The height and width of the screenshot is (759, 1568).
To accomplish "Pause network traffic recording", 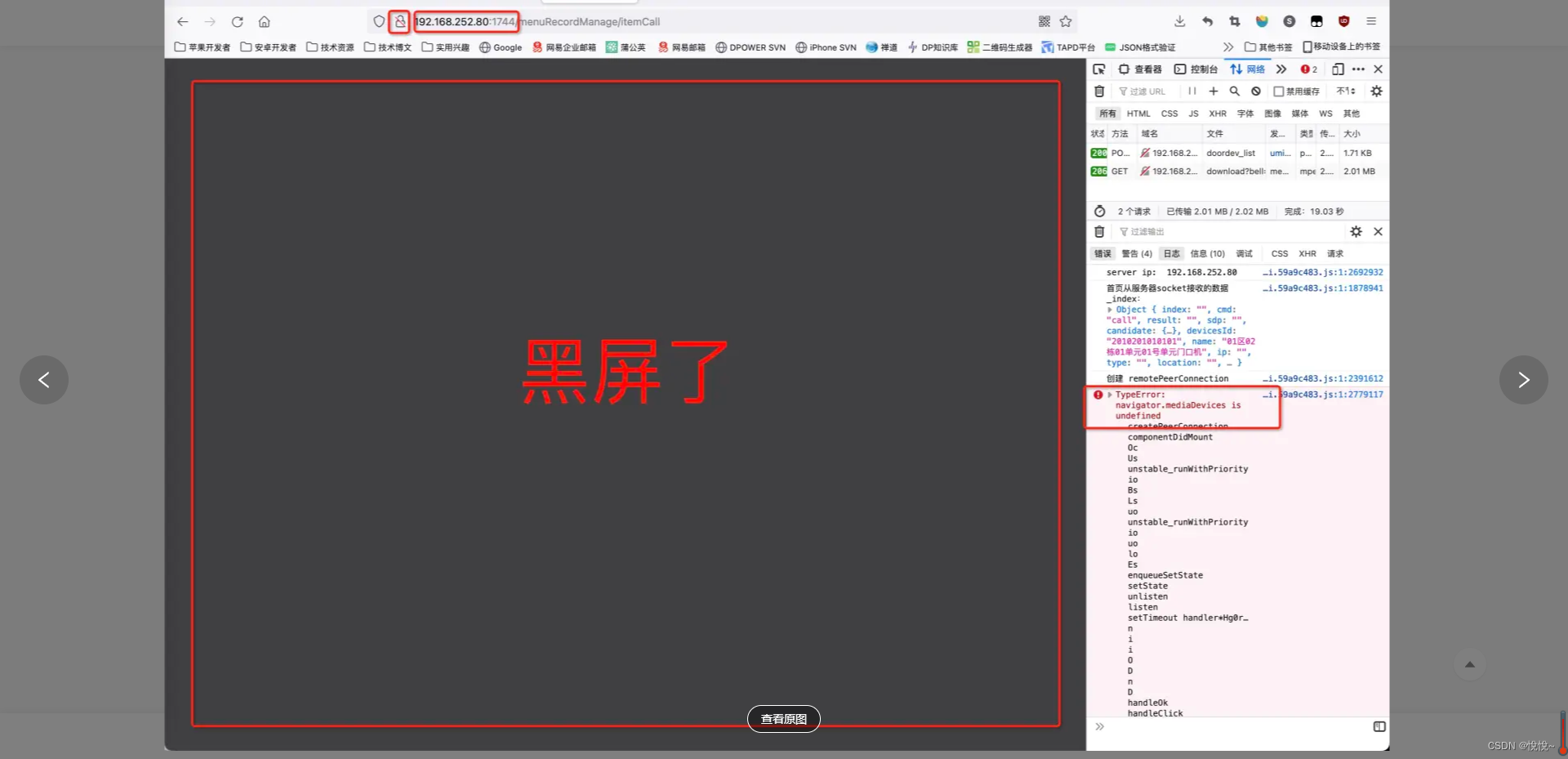I will point(1192,91).
